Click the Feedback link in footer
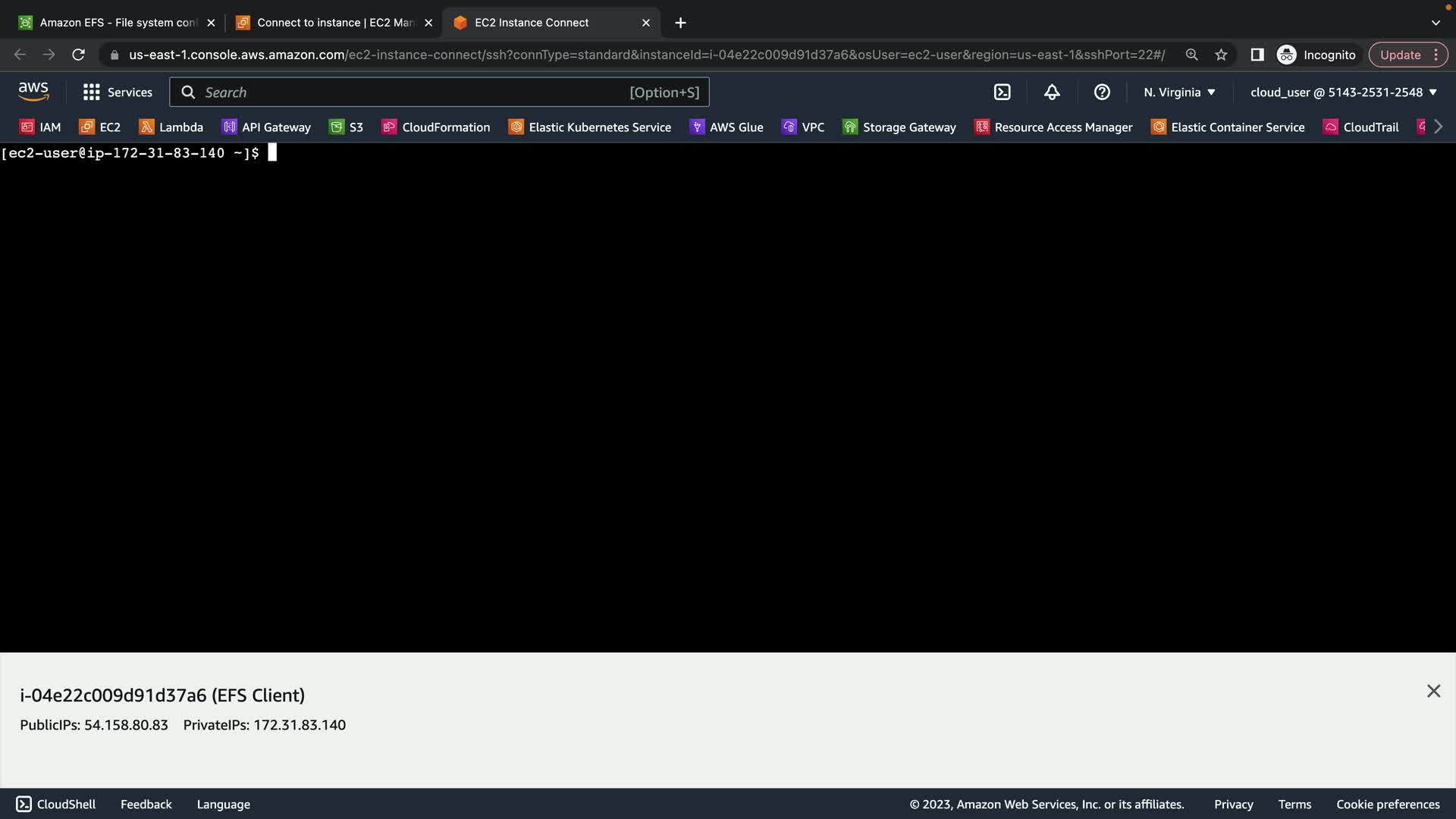Viewport: 1456px width, 819px height. coord(146,804)
